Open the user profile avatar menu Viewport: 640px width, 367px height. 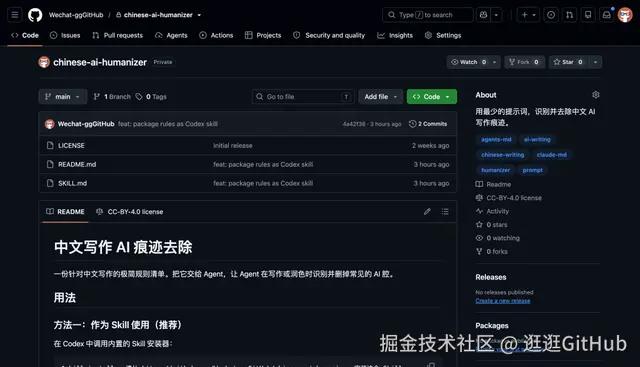625,15
